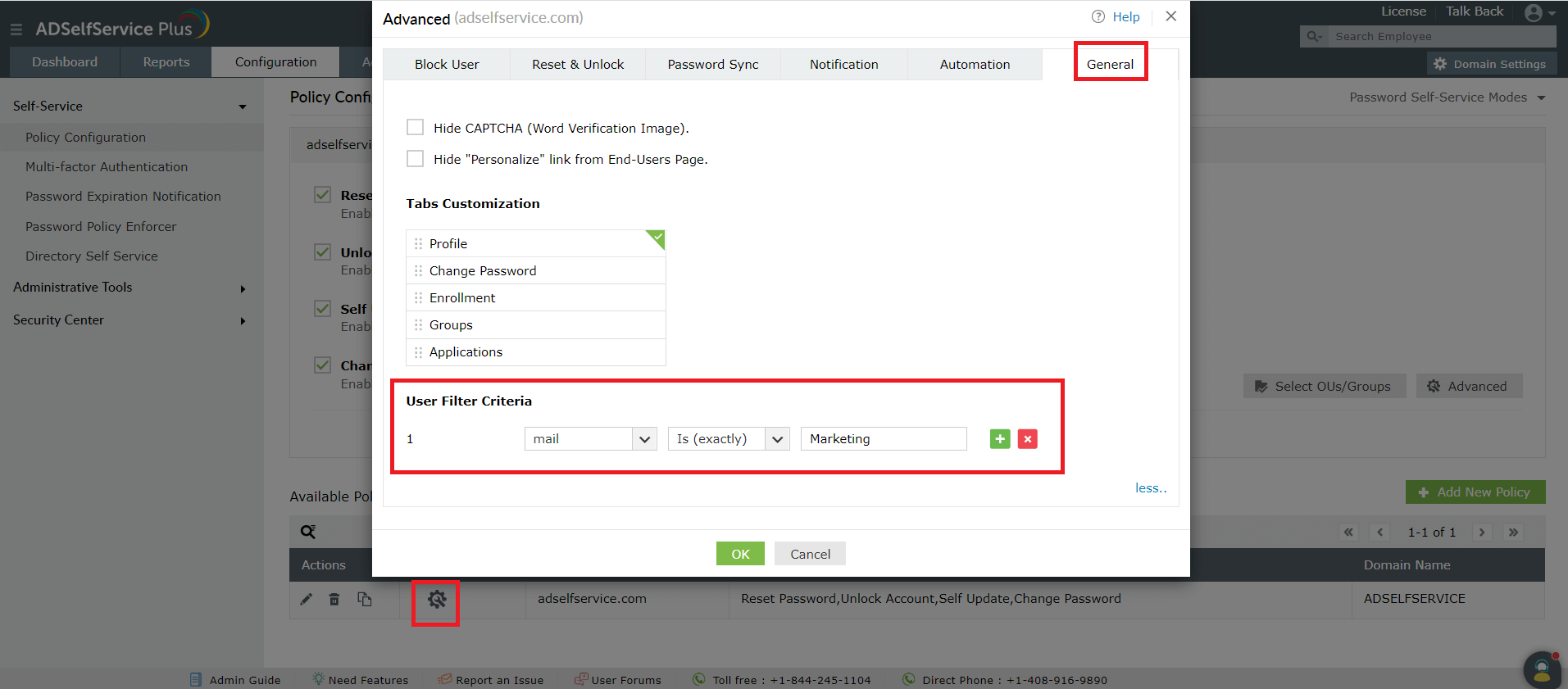Click the Toll free phone icon
This screenshot has width=1568, height=689.
pos(699,679)
